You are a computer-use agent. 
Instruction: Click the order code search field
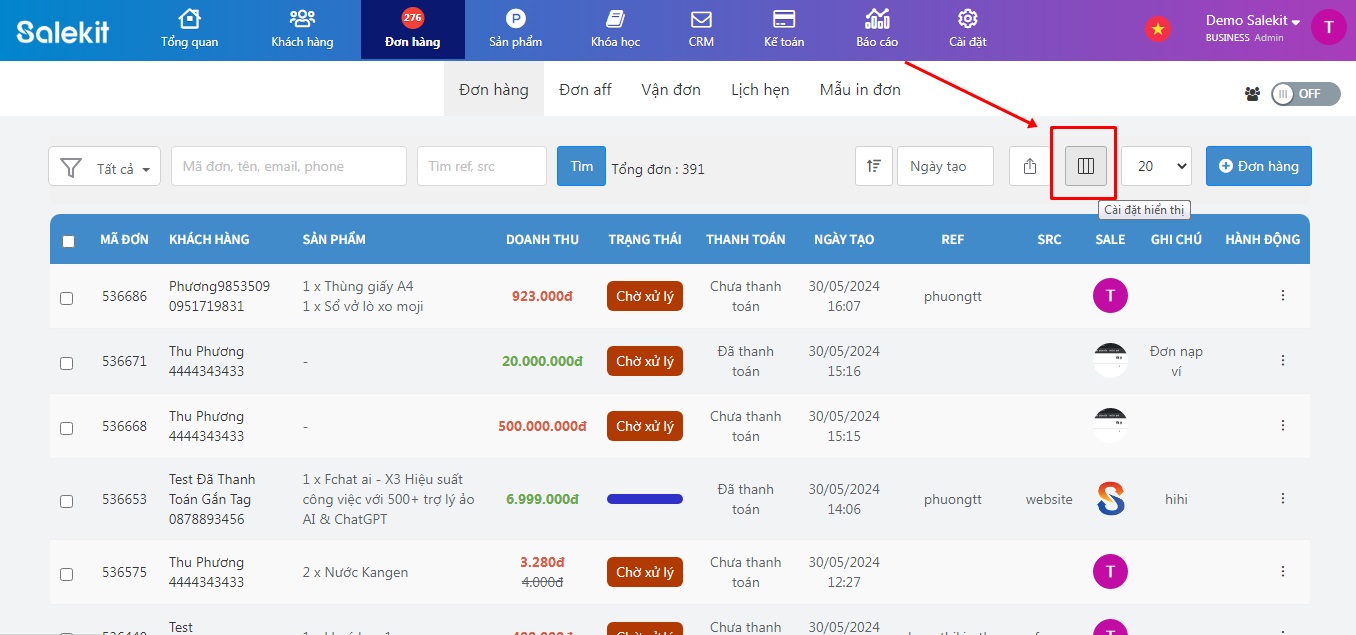coord(288,166)
